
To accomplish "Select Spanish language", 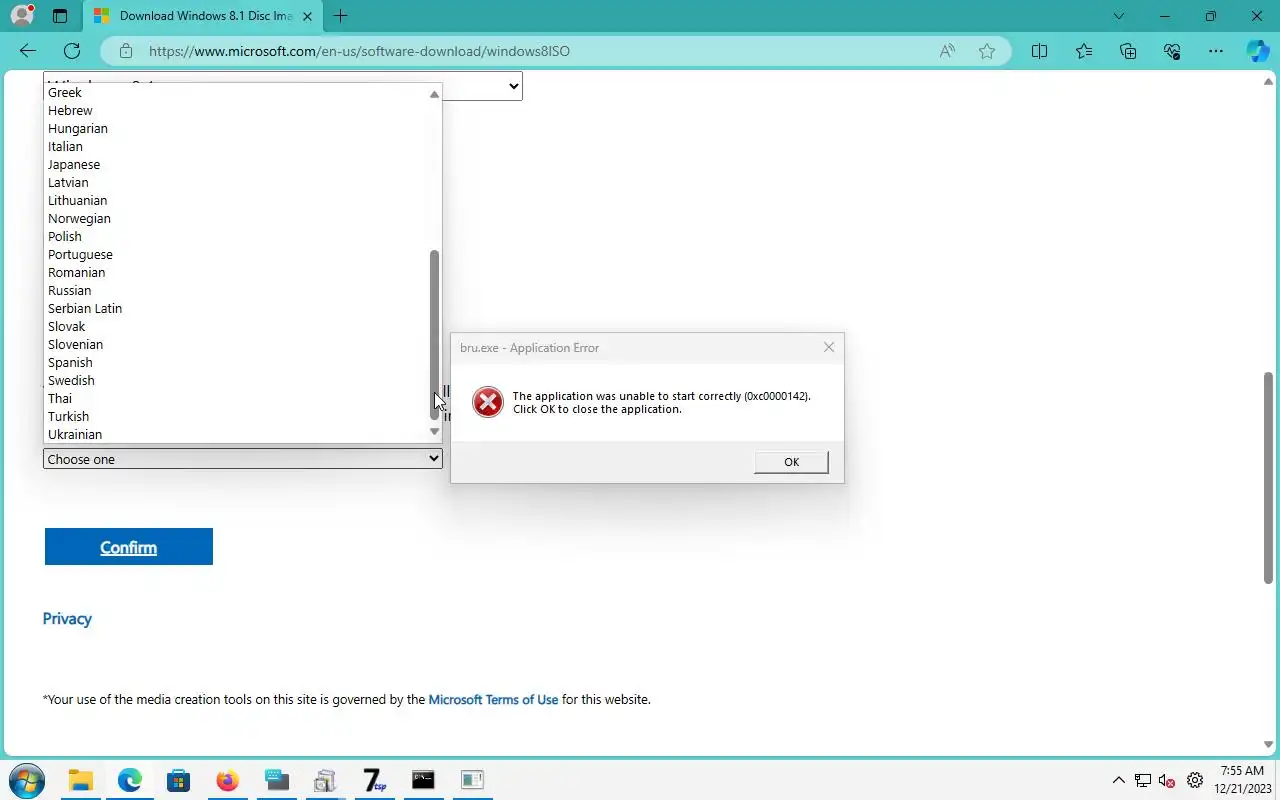I will (237, 362).
